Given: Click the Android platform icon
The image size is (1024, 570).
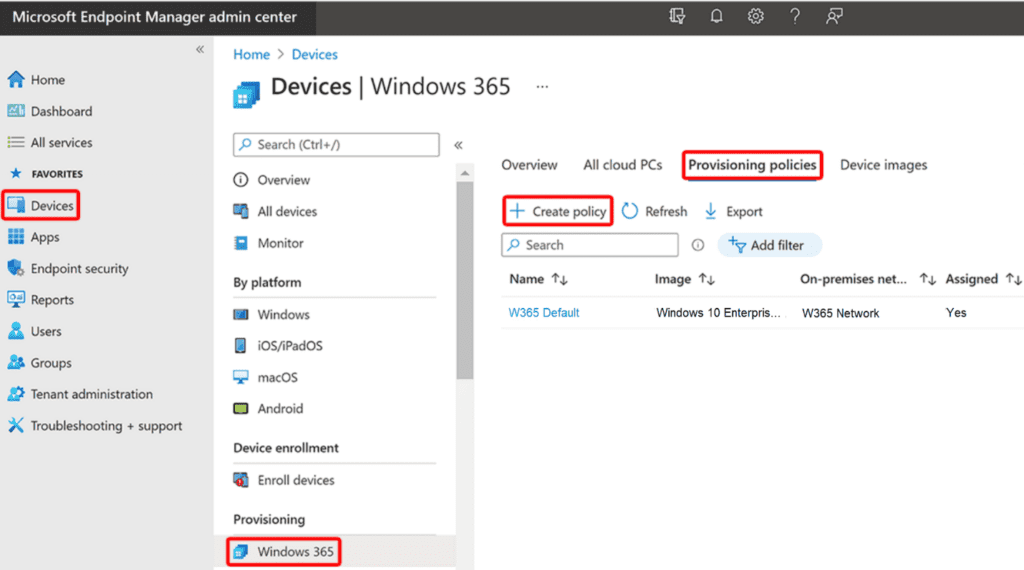Looking at the screenshot, I should [x=241, y=408].
